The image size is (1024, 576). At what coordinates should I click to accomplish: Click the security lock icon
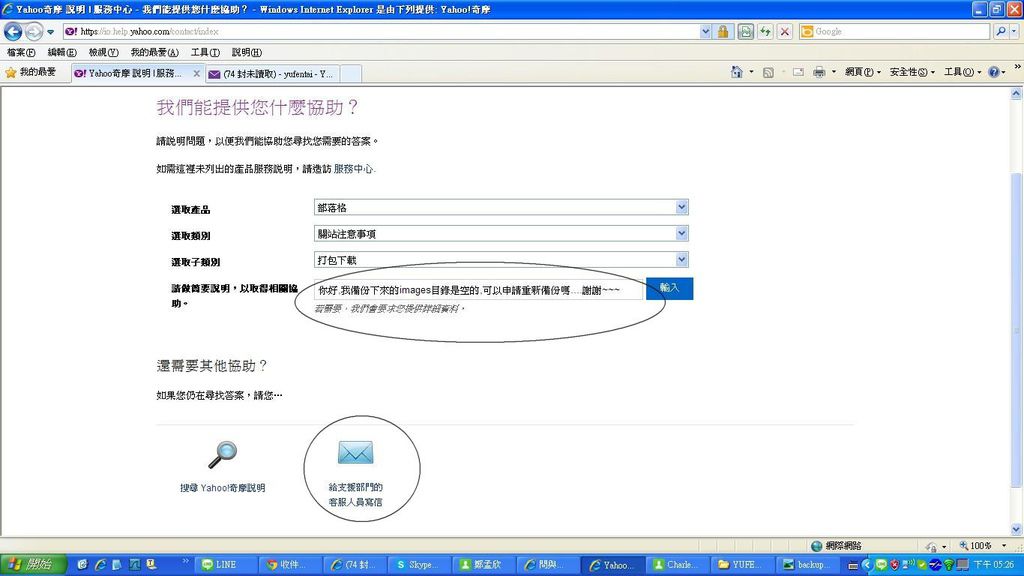coord(723,31)
